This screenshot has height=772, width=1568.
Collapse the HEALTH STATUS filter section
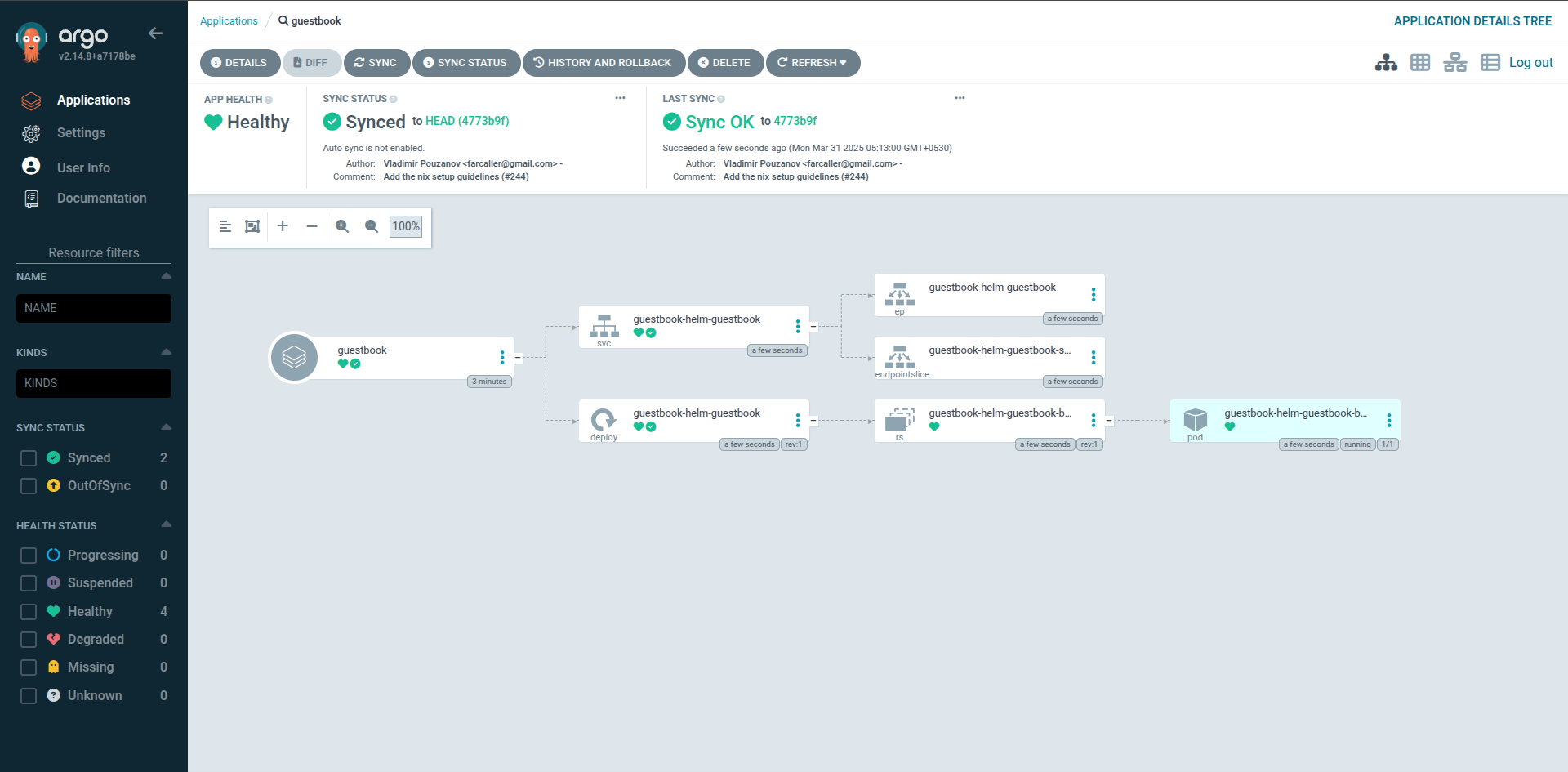pyautogui.click(x=167, y=524)
